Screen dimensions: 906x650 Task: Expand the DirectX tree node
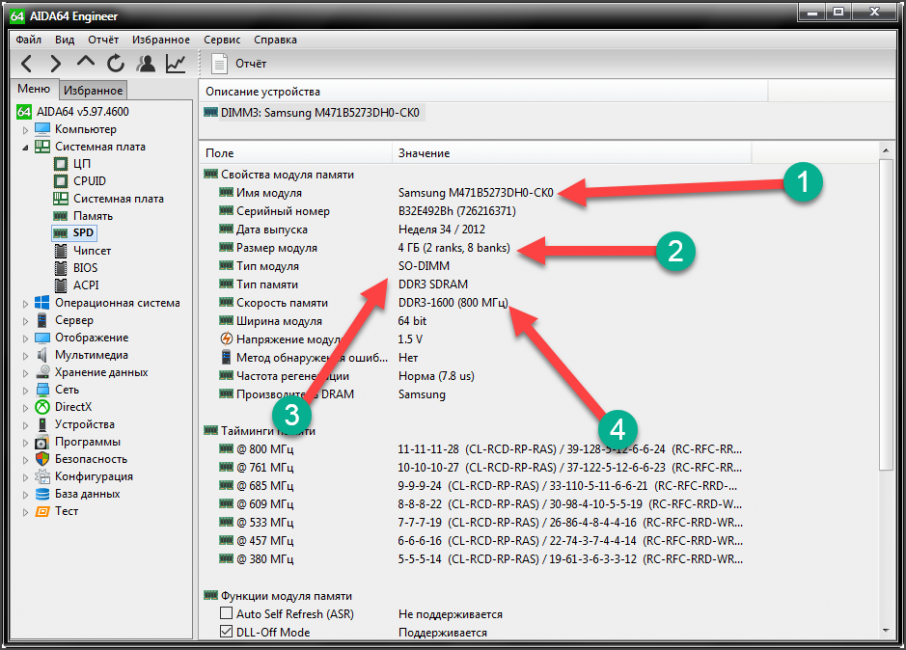pyautogui.click(x=25, y=408)
